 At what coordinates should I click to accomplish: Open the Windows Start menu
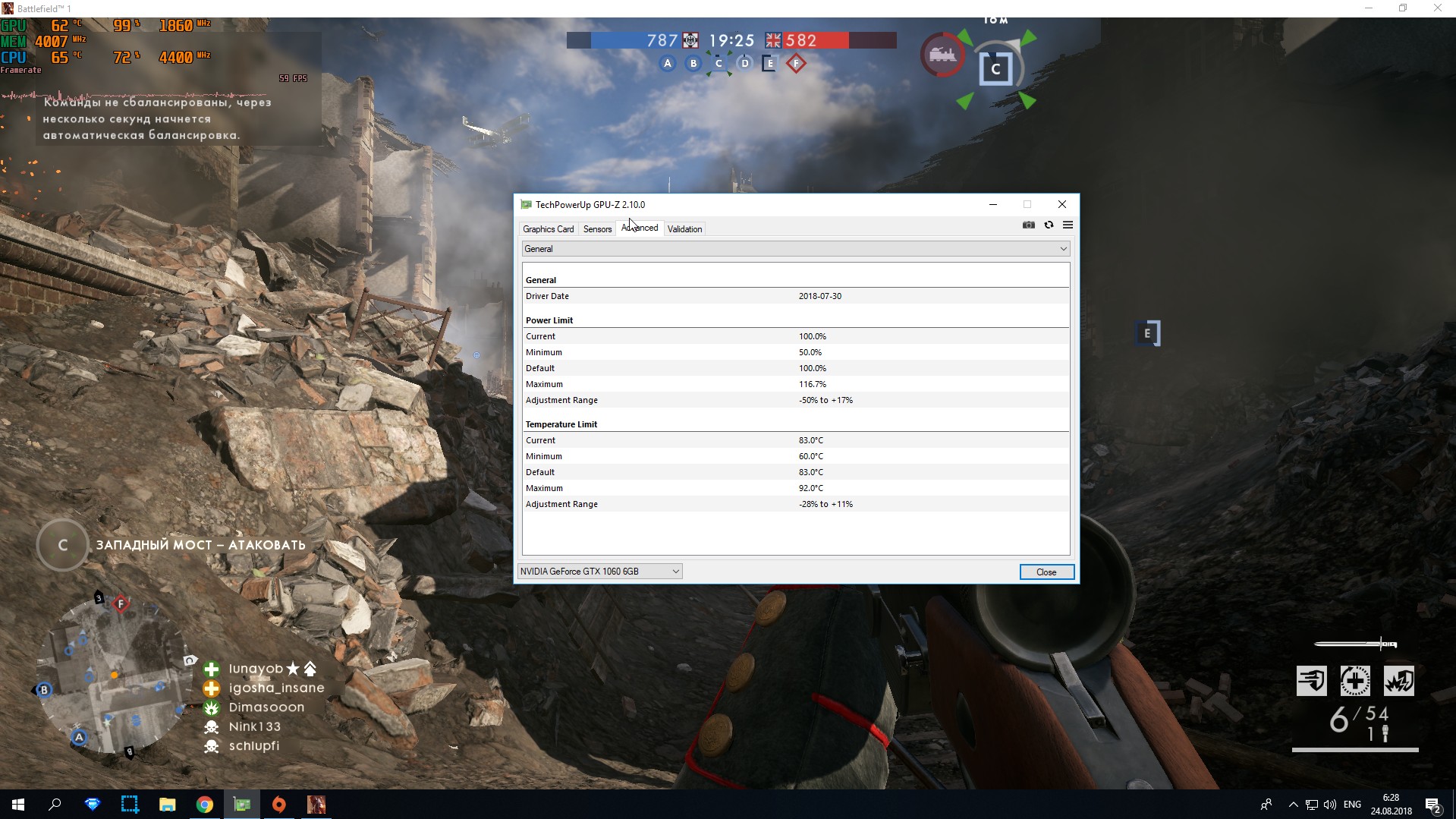[18, 805]
